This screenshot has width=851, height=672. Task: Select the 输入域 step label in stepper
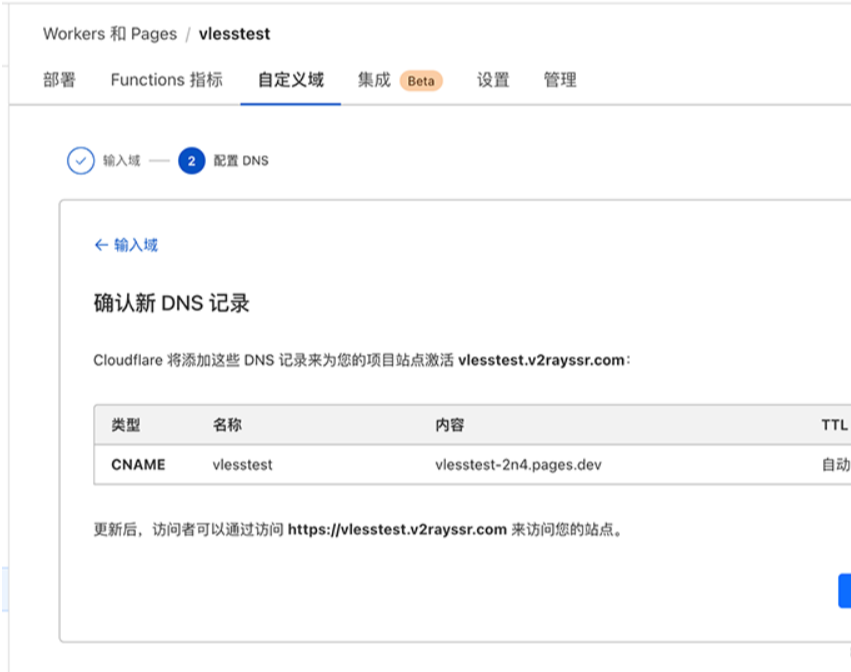coord(122,161)
